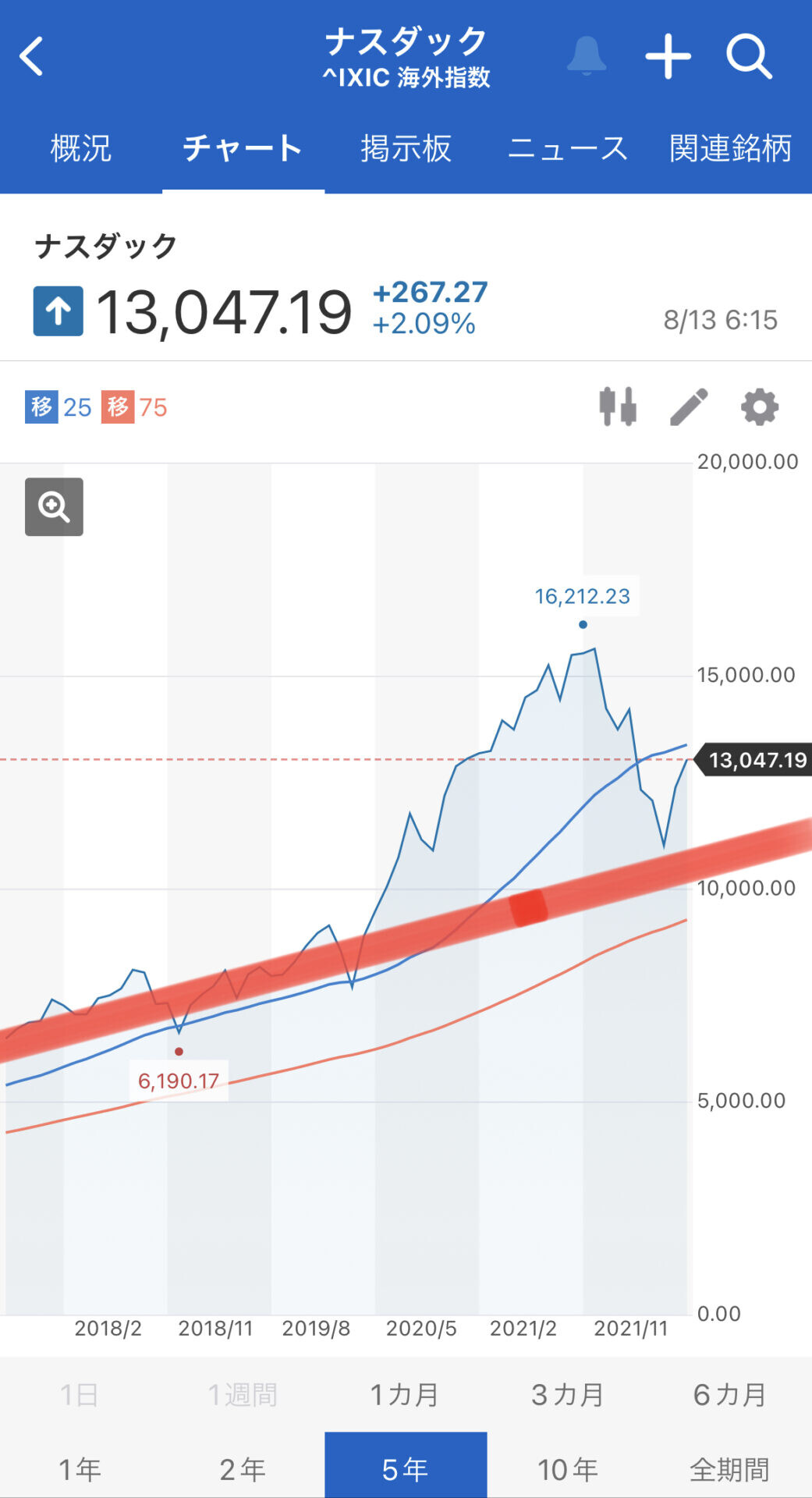Viewport: 812px width, 1498px height.
Task: Open the 掲示板 tab
Action: tap(406, 148)
